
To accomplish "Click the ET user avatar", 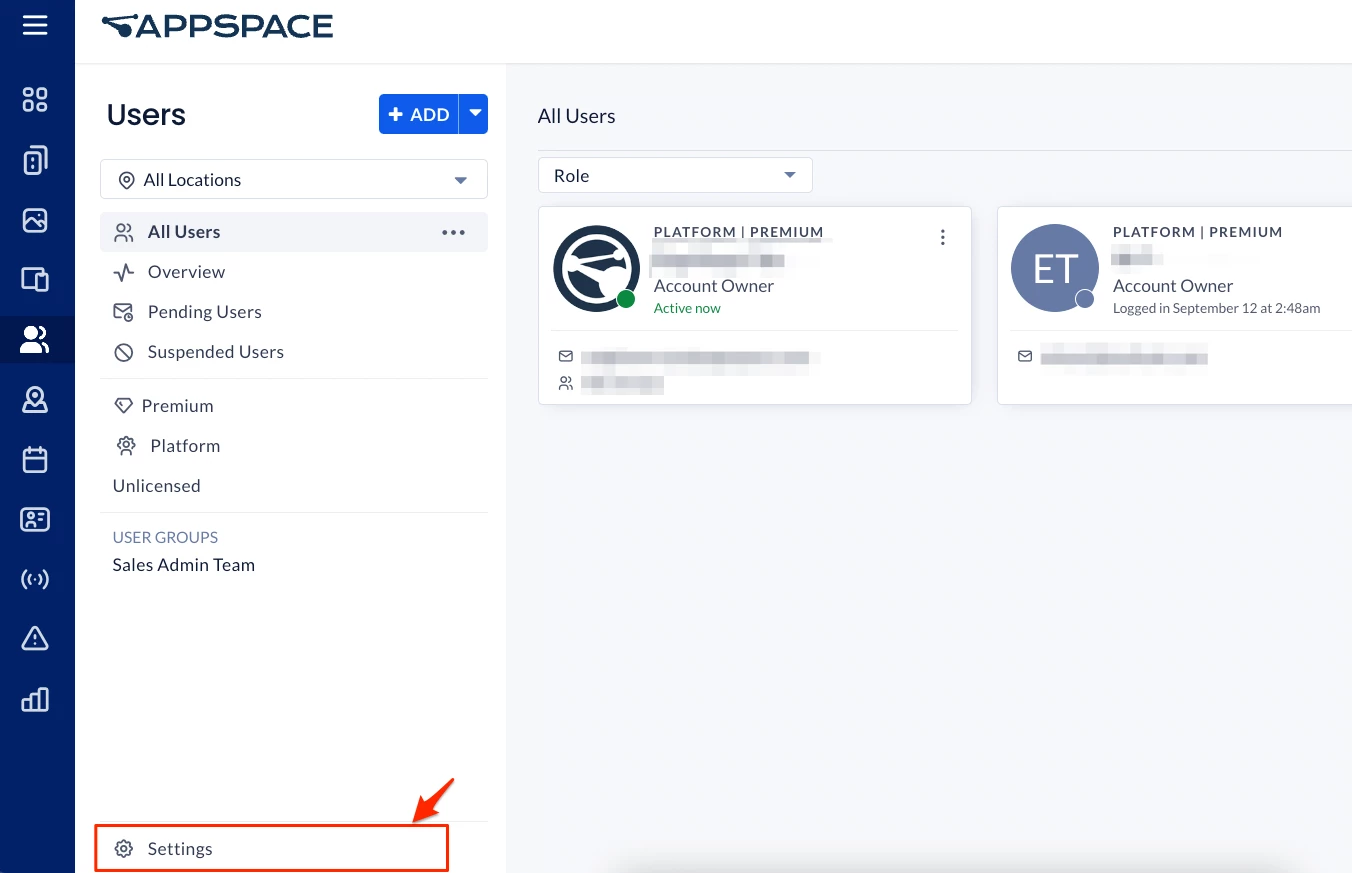I will coord(1055,268).
